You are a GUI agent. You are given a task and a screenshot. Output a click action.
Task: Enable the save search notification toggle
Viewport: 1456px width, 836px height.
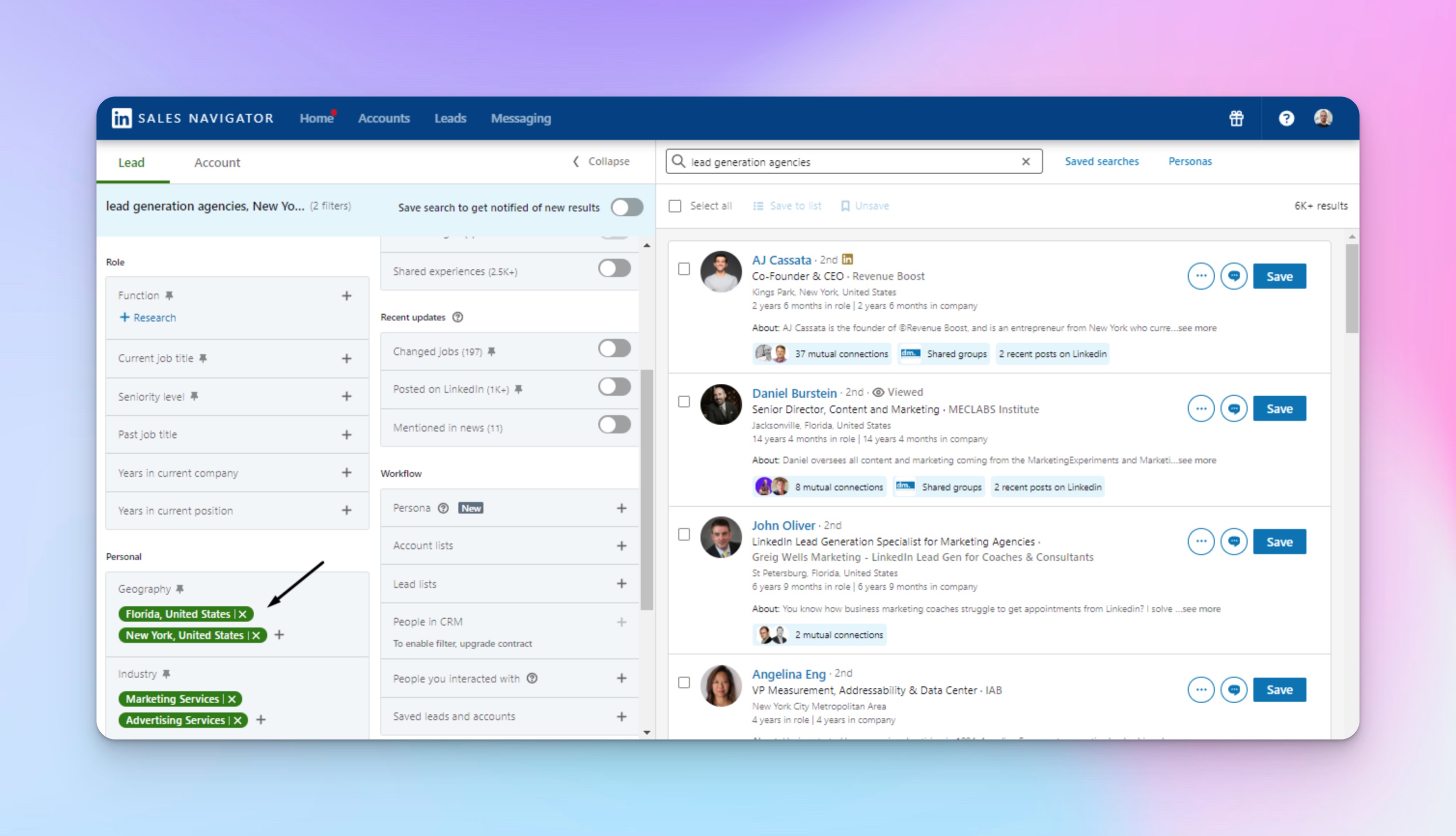coord(627,207)
